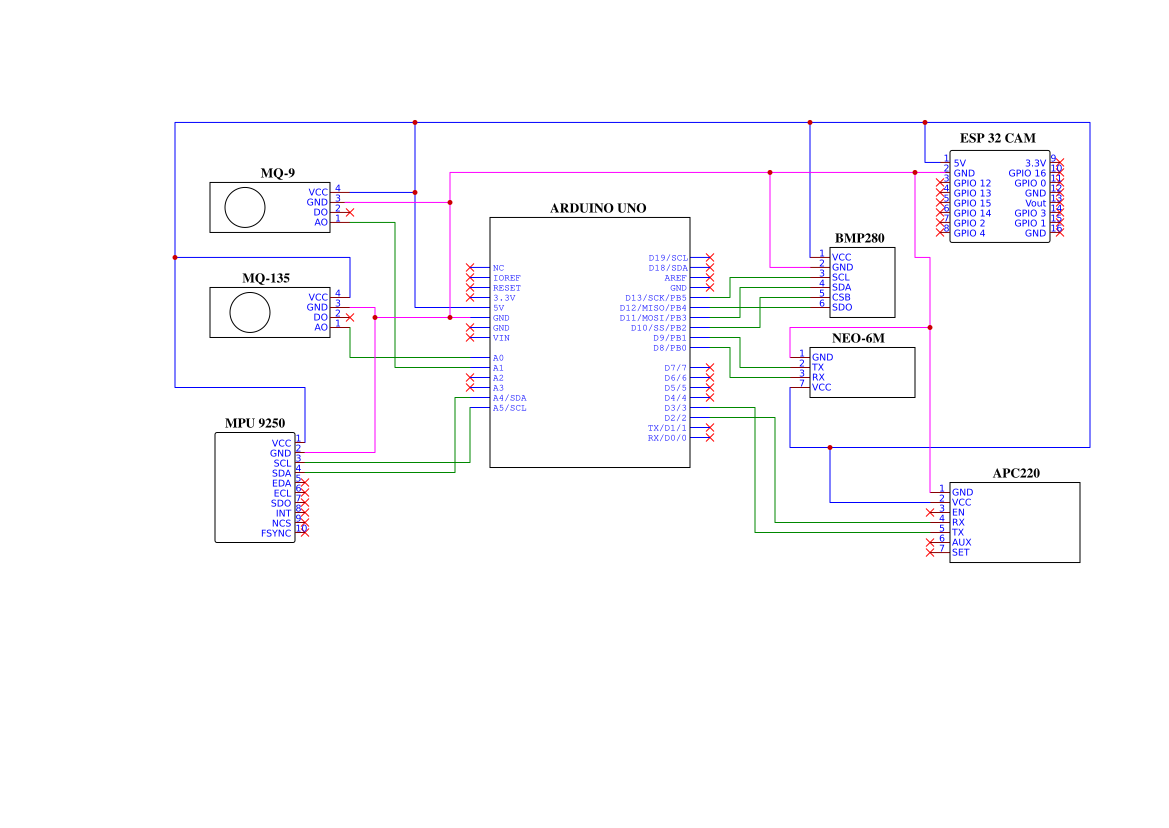The width and height of the screenshot is (1169, 828).
Task: Click the GPIO 4 pin label
Action: [x=969, y=233]
